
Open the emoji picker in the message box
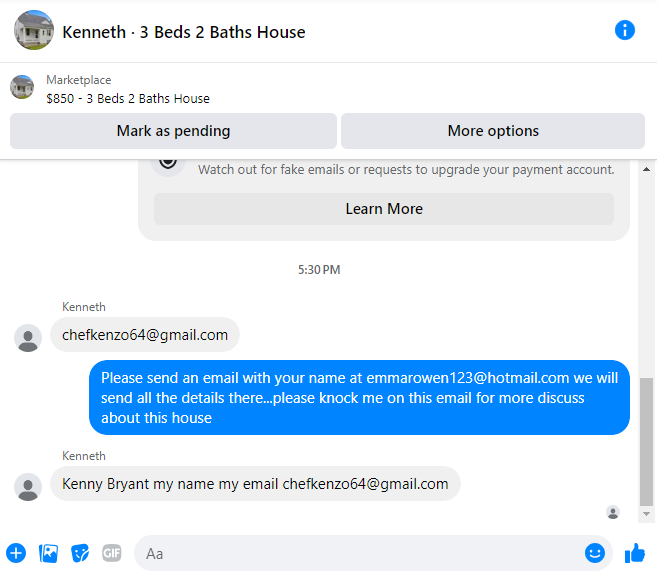[x=595, y=553]
